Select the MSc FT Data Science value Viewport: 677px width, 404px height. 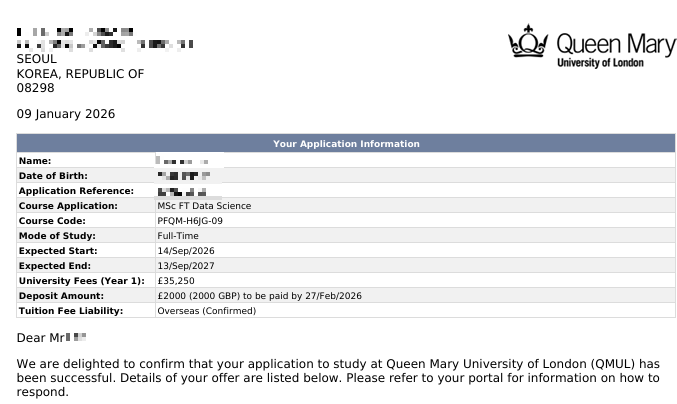click(204, 206)
